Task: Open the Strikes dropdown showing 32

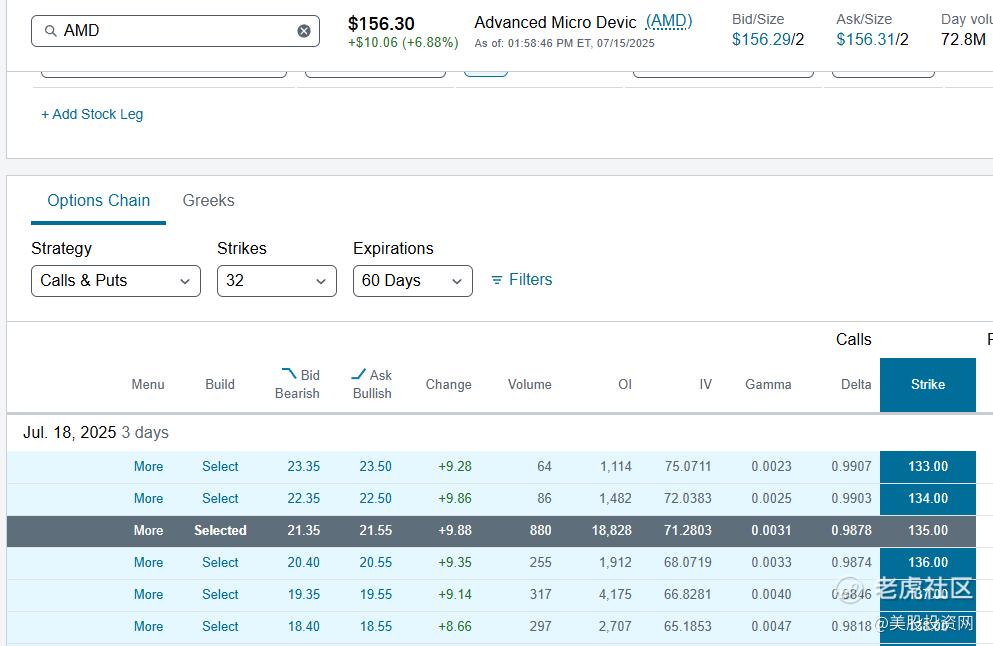Action: 277,281
